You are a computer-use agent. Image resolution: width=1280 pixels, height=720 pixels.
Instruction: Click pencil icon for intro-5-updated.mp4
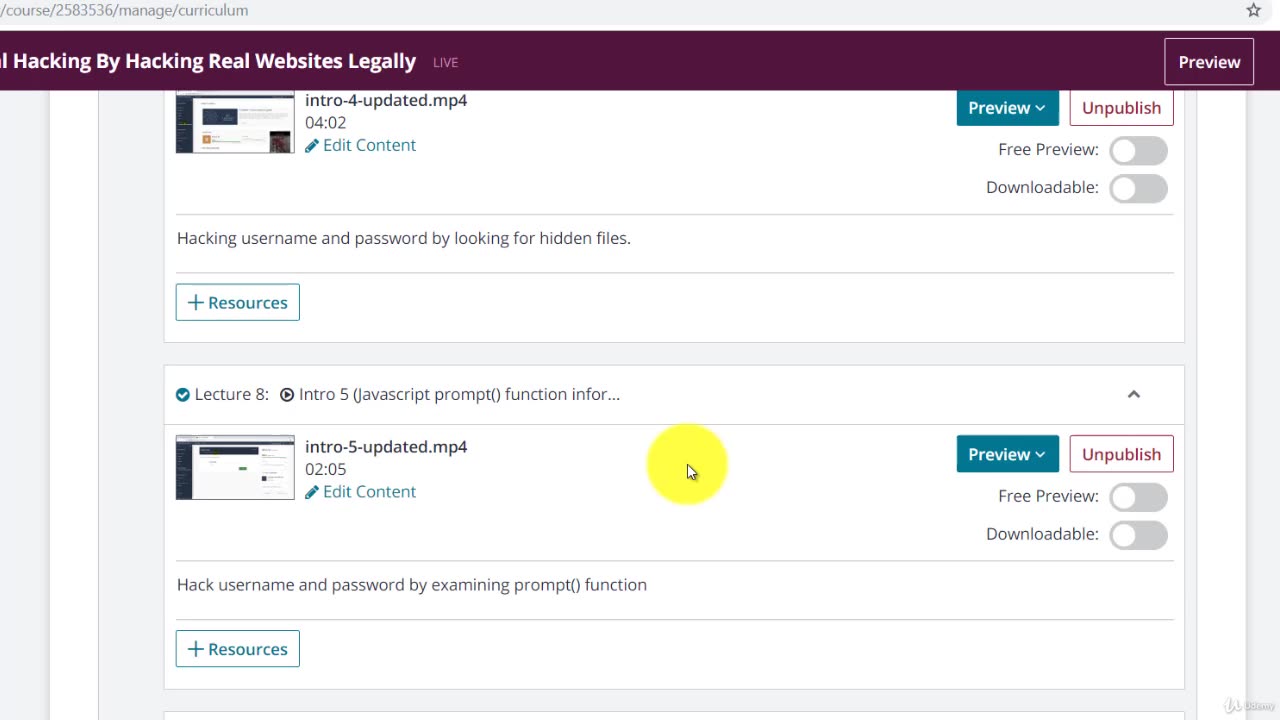coord(312,492)
